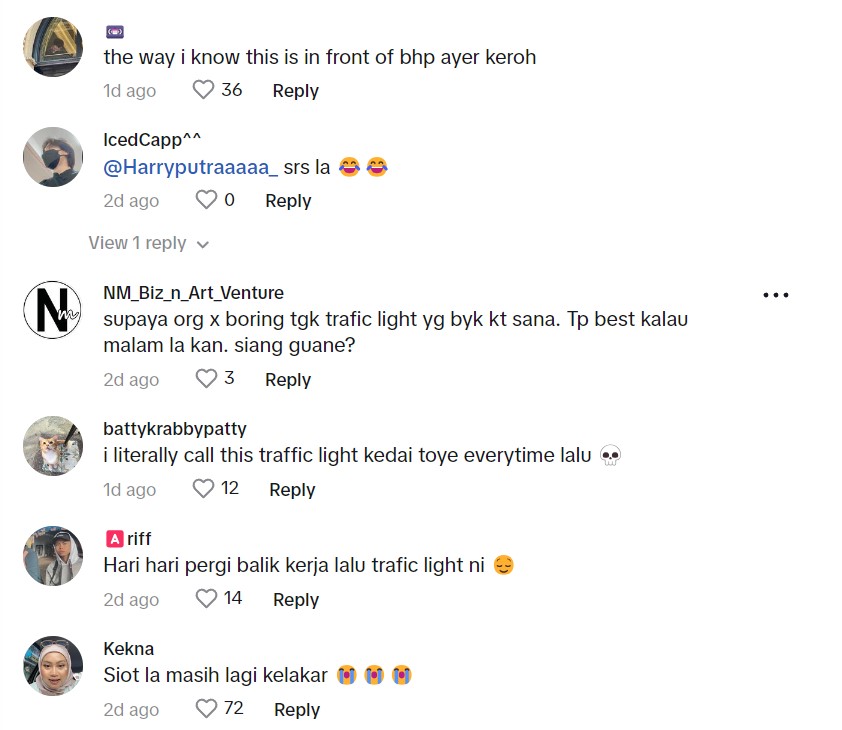Viewport: 842px width, 730px height.
Task: Reply to riff's comment
Action: coord(295,599)
